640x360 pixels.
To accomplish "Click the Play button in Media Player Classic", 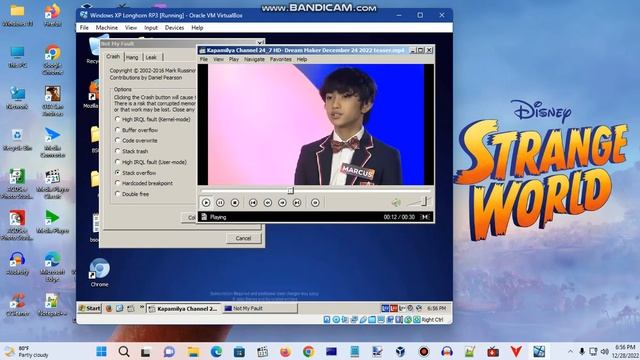I will (206, 202).
